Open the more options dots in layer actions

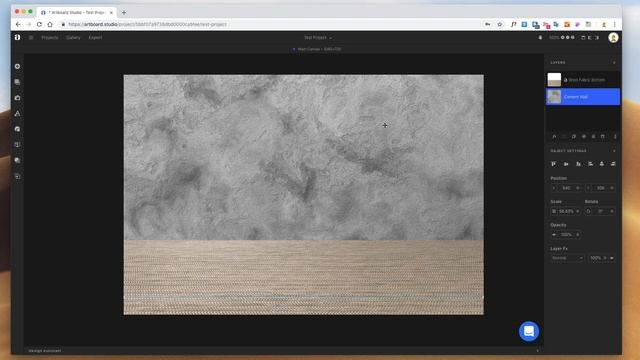[x=615, y=136]
